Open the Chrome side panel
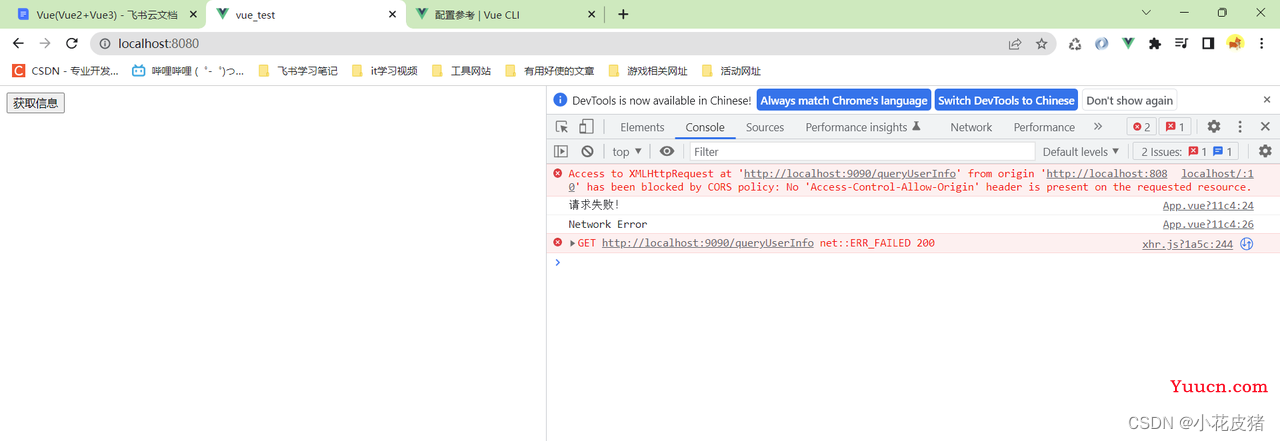 coord(1208,43)
